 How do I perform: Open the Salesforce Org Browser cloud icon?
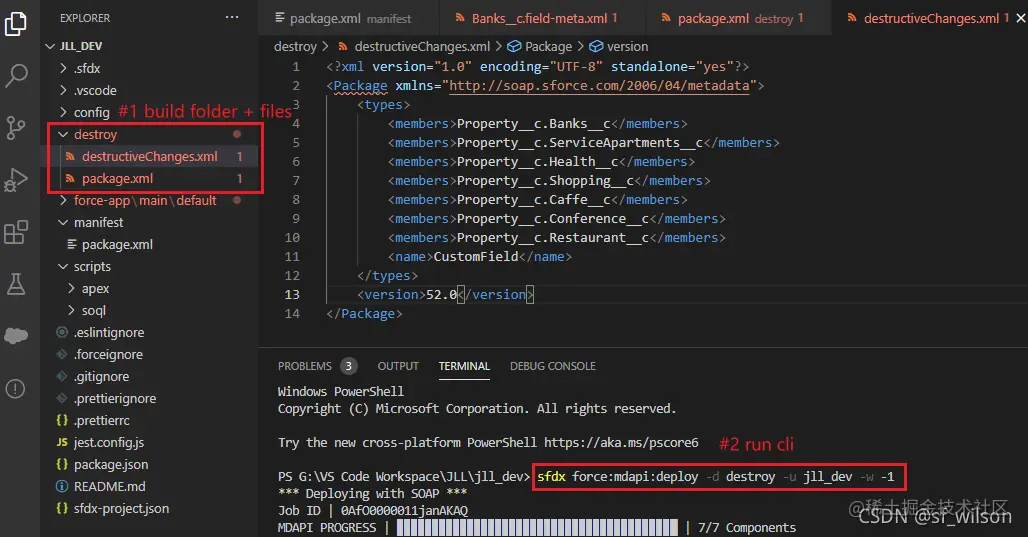(16, 336)
